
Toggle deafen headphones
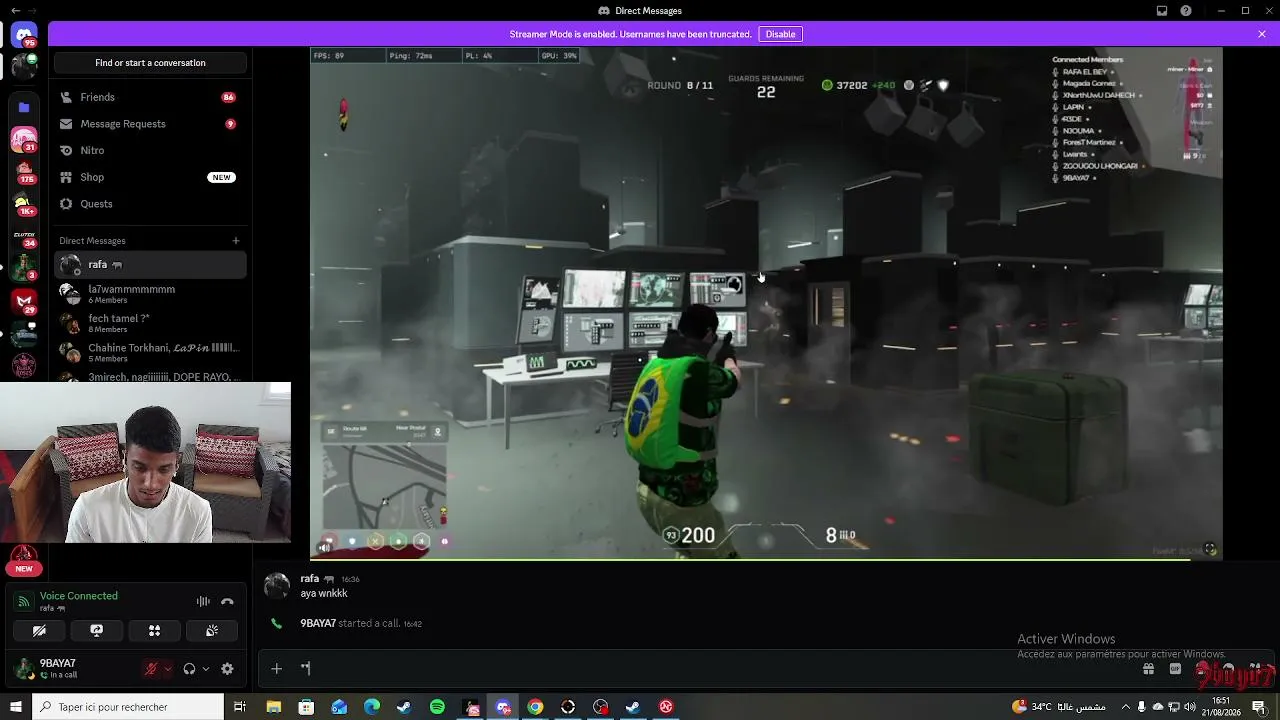(x=189, y=669)
